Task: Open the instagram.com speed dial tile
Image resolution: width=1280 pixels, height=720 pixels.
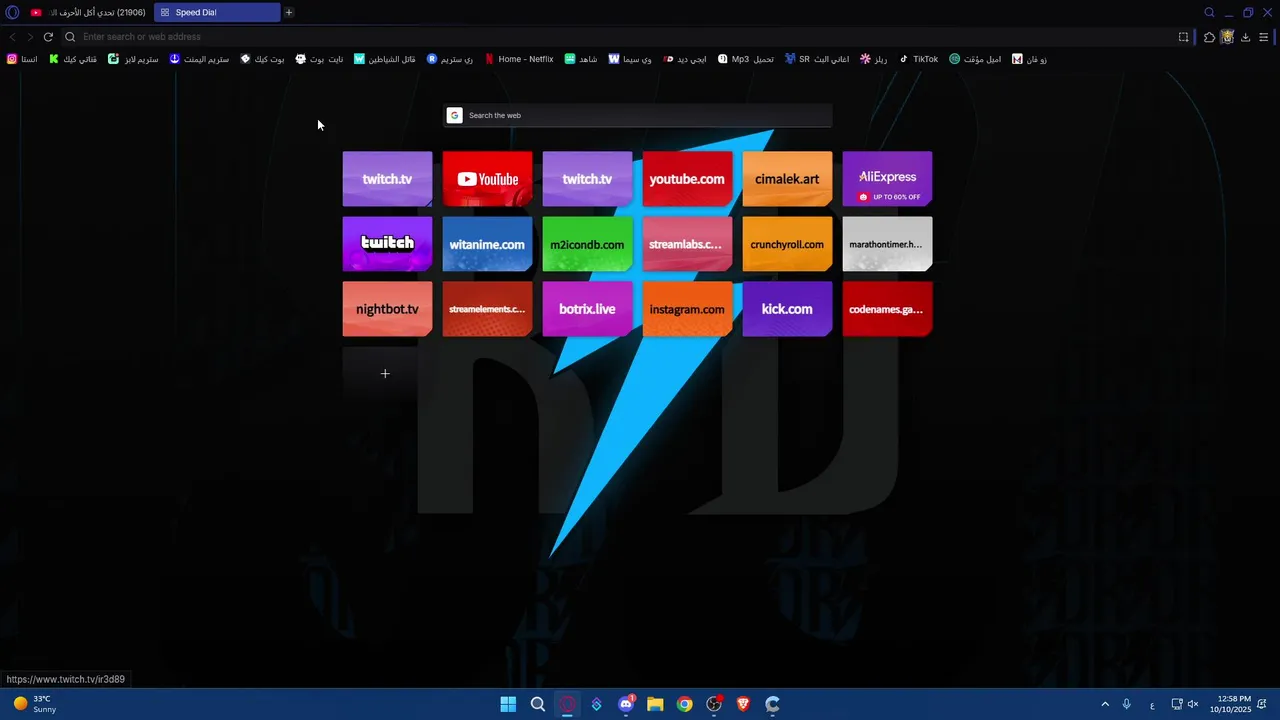Action: 687,309
